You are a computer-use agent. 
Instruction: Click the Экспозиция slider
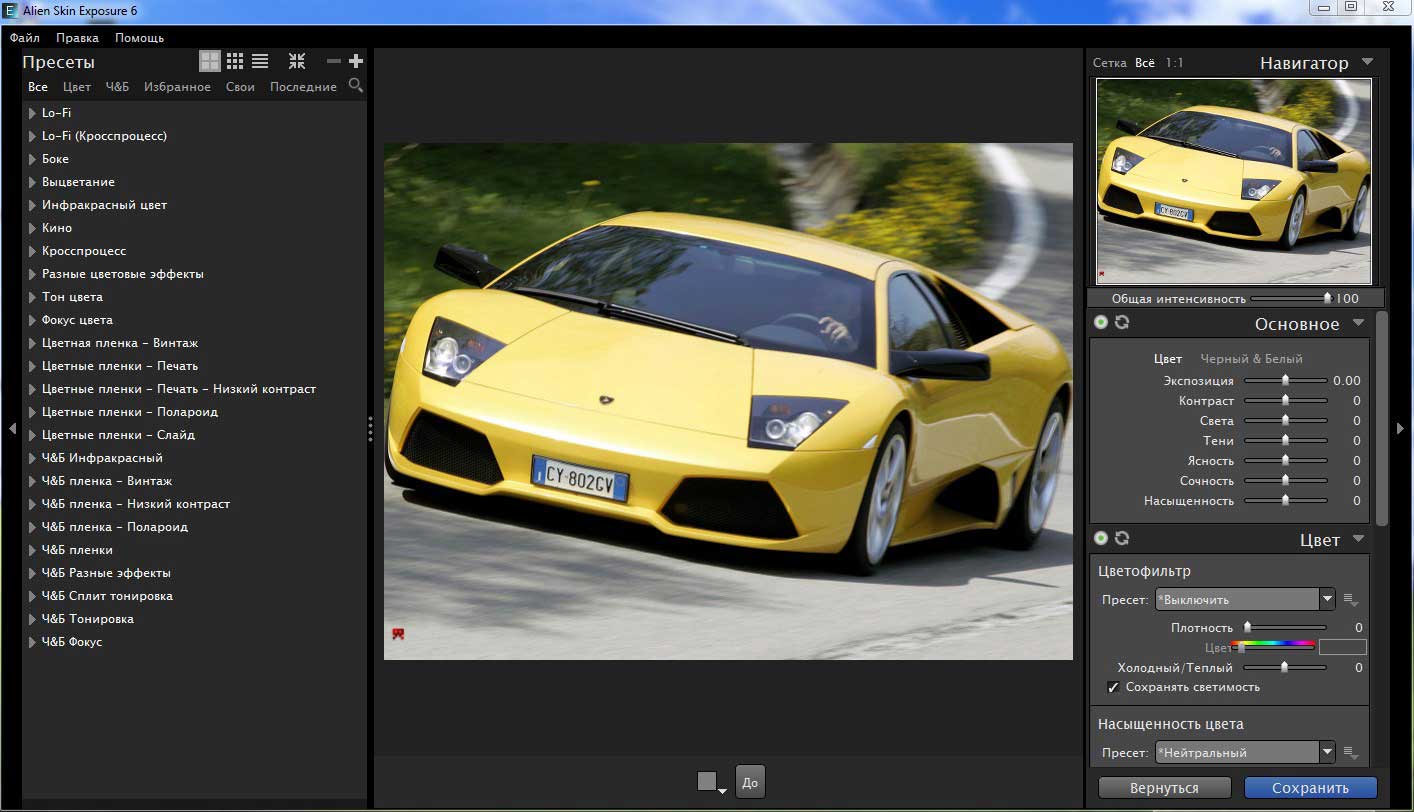[x=1285, y=381]
